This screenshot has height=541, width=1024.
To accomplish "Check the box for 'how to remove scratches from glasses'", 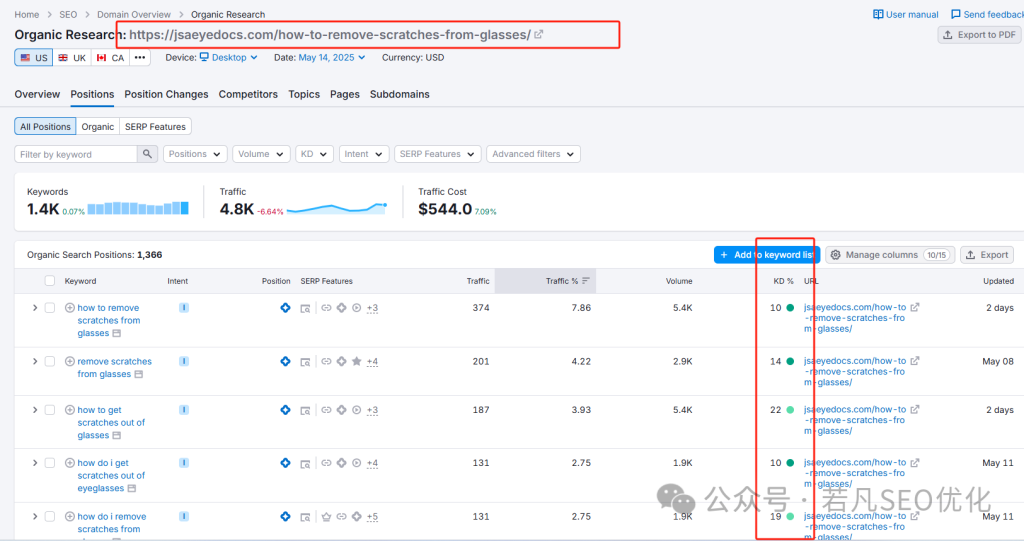I will point(50,308).
